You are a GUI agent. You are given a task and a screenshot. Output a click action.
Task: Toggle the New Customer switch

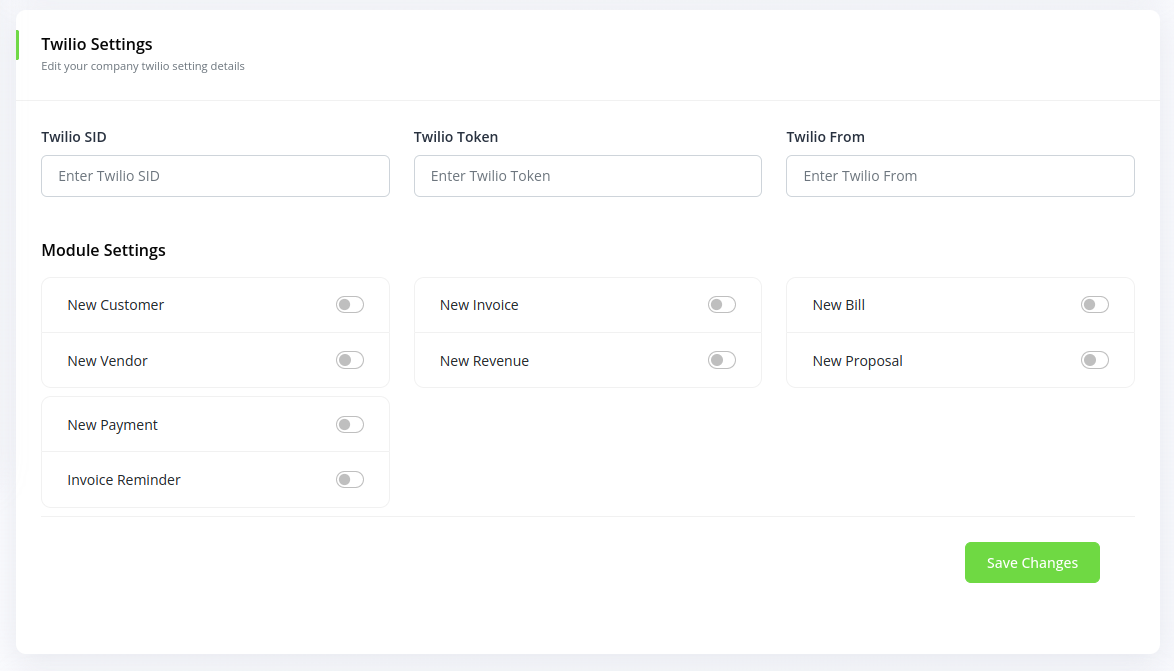(x=350, y=305)
